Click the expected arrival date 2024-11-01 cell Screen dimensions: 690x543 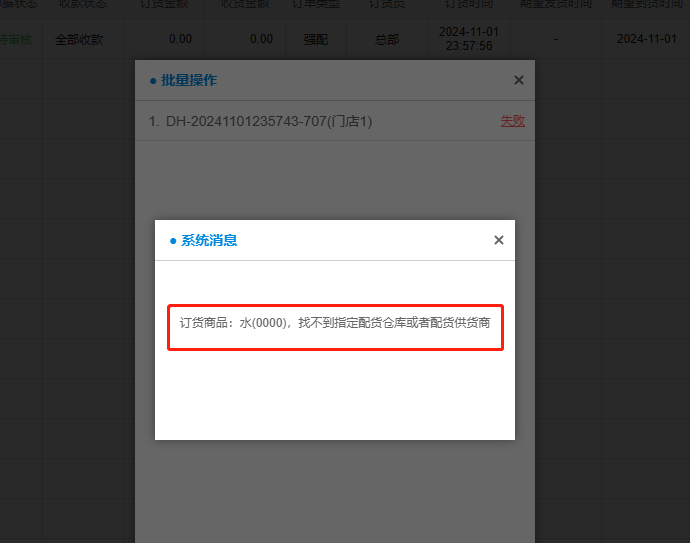click(x=646, y=39)
